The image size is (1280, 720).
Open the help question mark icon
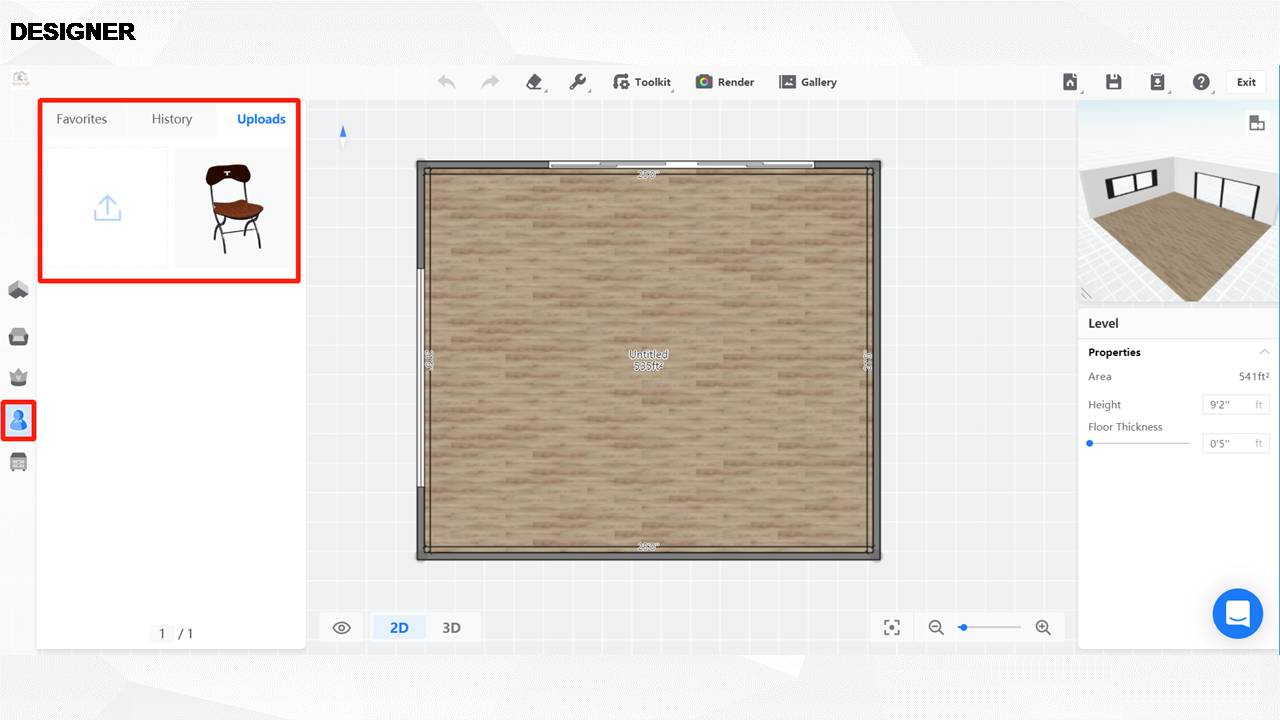1201,82
